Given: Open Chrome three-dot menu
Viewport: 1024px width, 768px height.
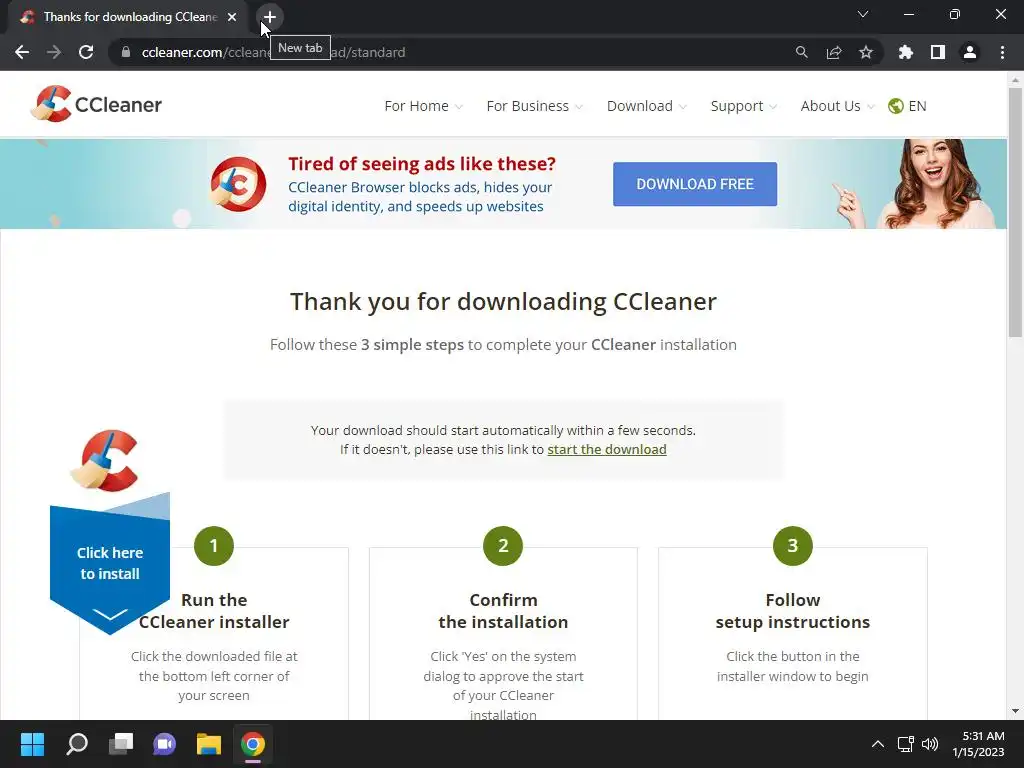Looking at the screenshot, I should click(x=1002, y=52).
